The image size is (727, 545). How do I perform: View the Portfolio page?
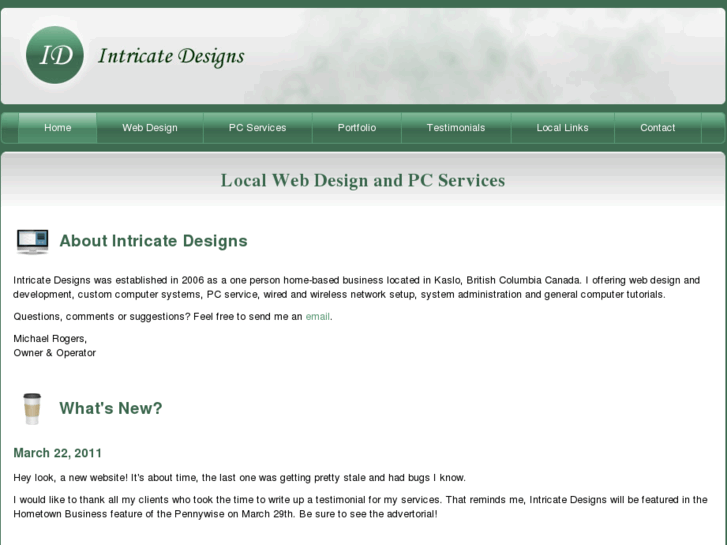pyautogui.click(x=357, y=128)
